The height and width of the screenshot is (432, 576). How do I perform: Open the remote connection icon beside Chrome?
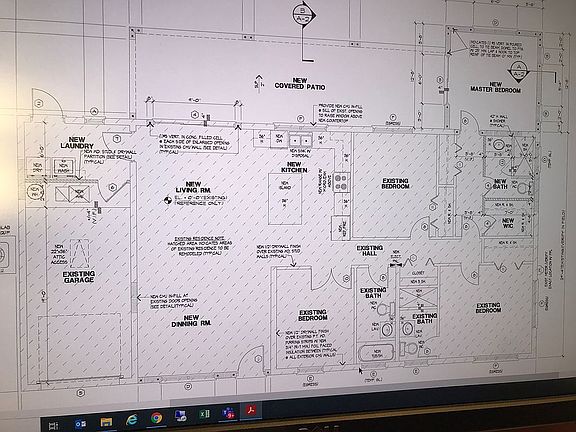(x=180, y=416)
